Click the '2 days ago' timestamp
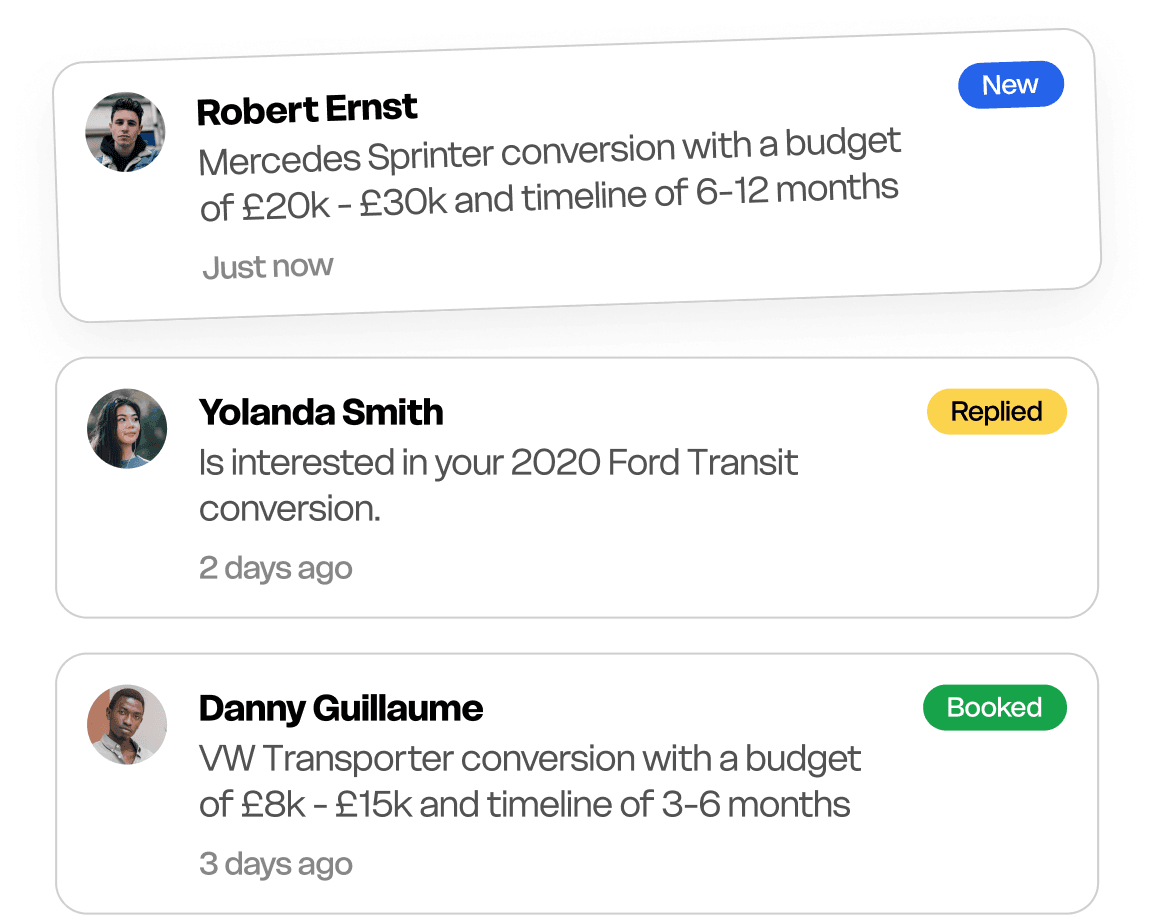The height and width of the screenshot is (915, 1155). [275, 568]
